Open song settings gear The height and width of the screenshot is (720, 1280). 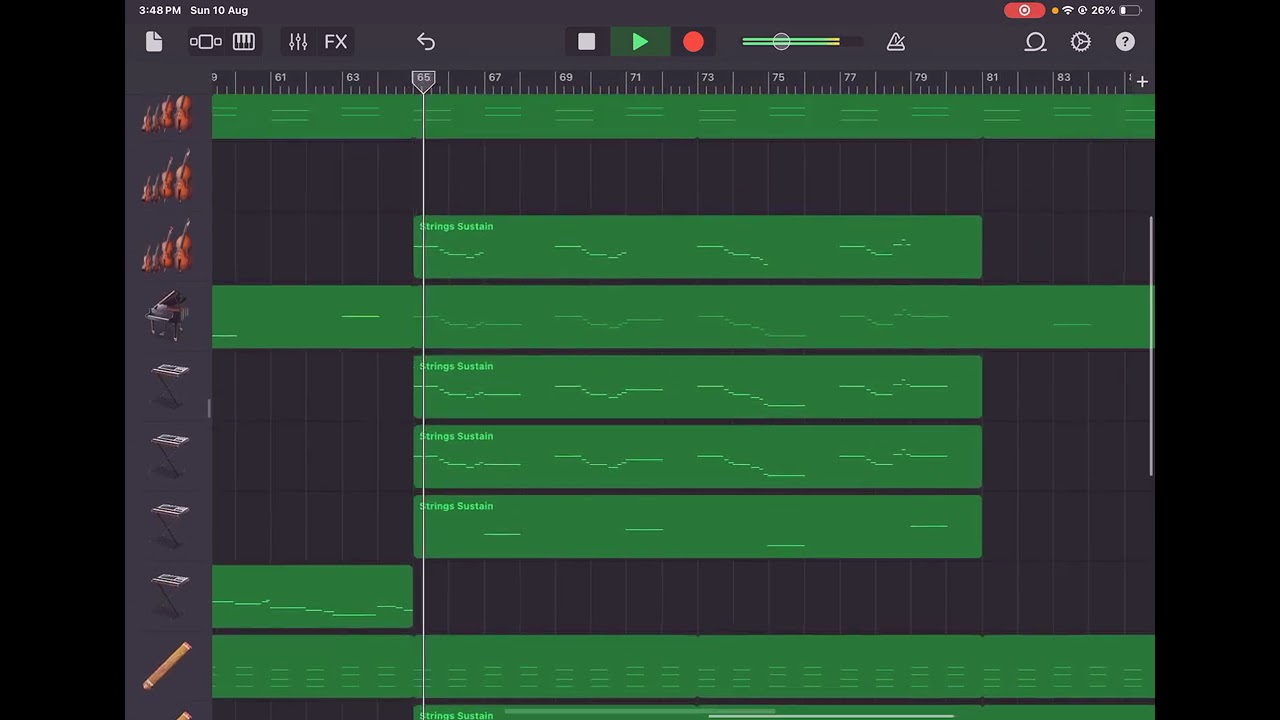[x=1081, y=42]
